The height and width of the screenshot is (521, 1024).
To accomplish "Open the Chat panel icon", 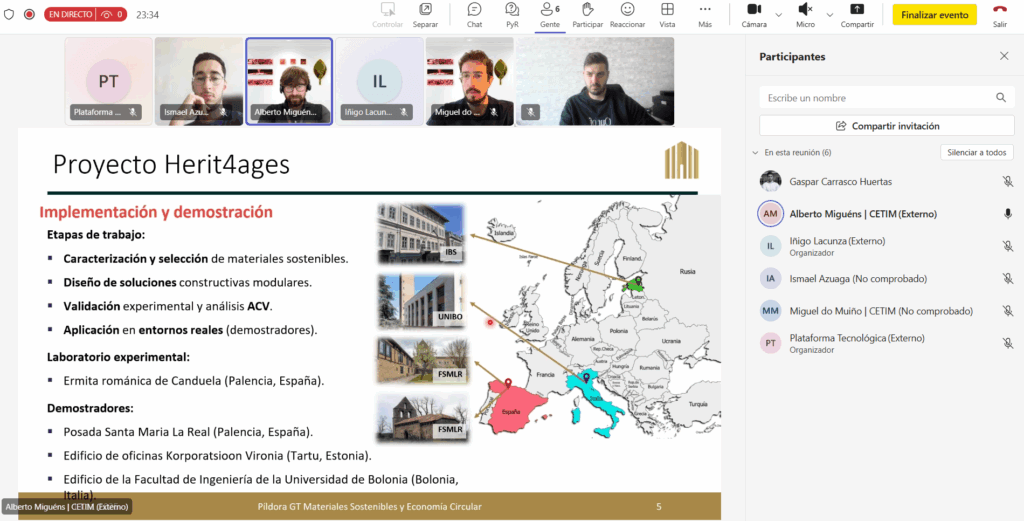I will [474, 14].
